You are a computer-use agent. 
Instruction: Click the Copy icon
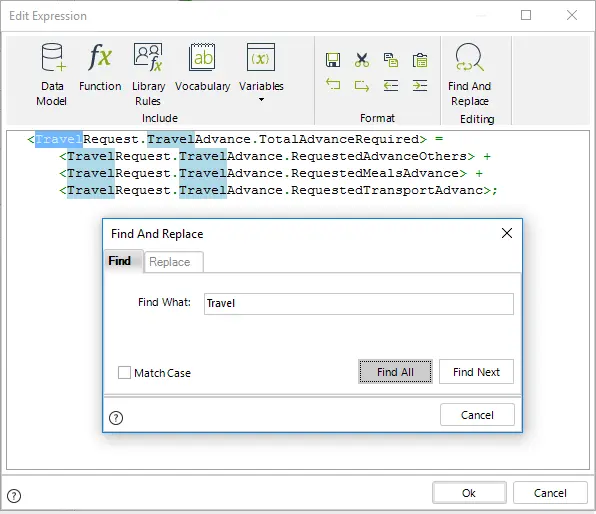pos(391,60)
